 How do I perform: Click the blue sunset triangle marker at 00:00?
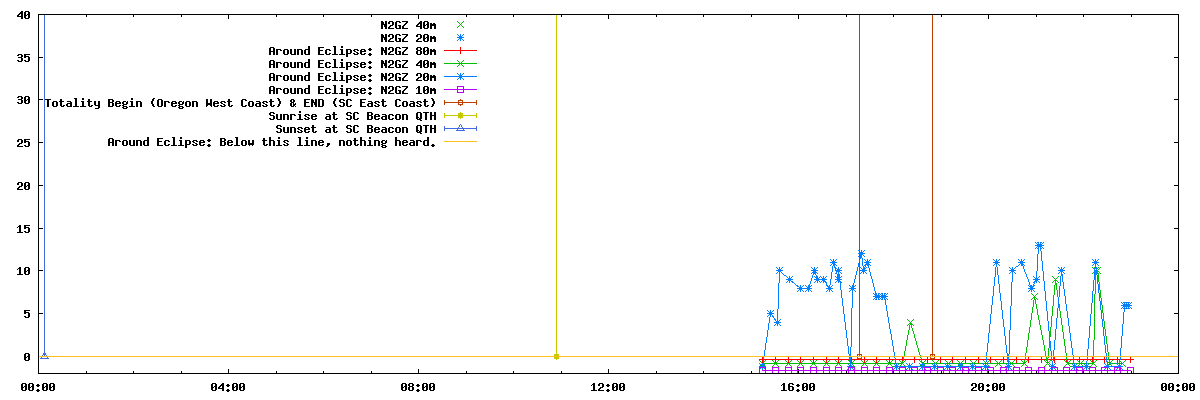point(44,355)
